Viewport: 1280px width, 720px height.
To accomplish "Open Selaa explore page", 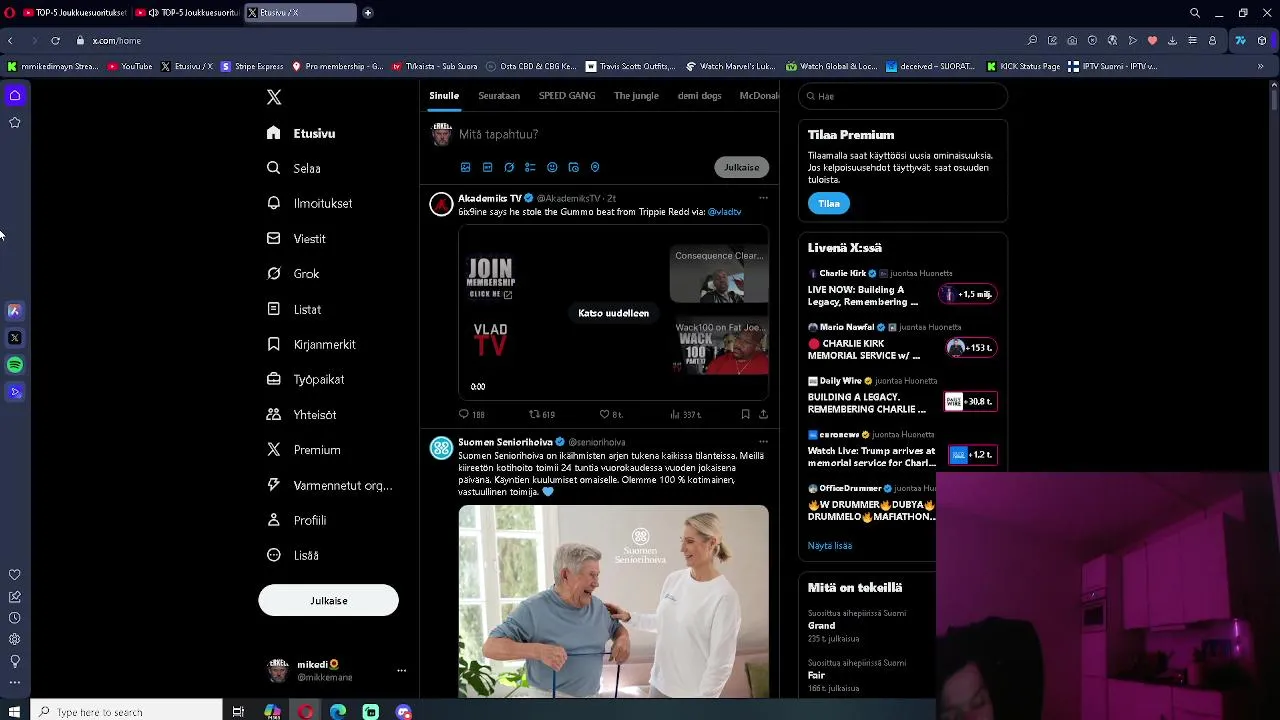I will tap(294, 168).
